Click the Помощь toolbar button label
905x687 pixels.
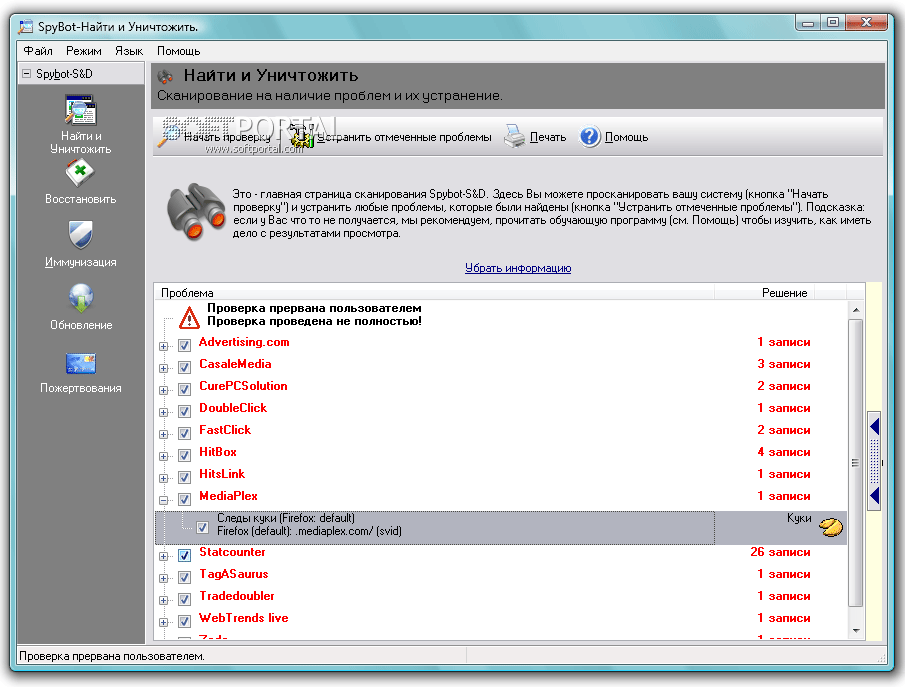click(x=626, y=137)
